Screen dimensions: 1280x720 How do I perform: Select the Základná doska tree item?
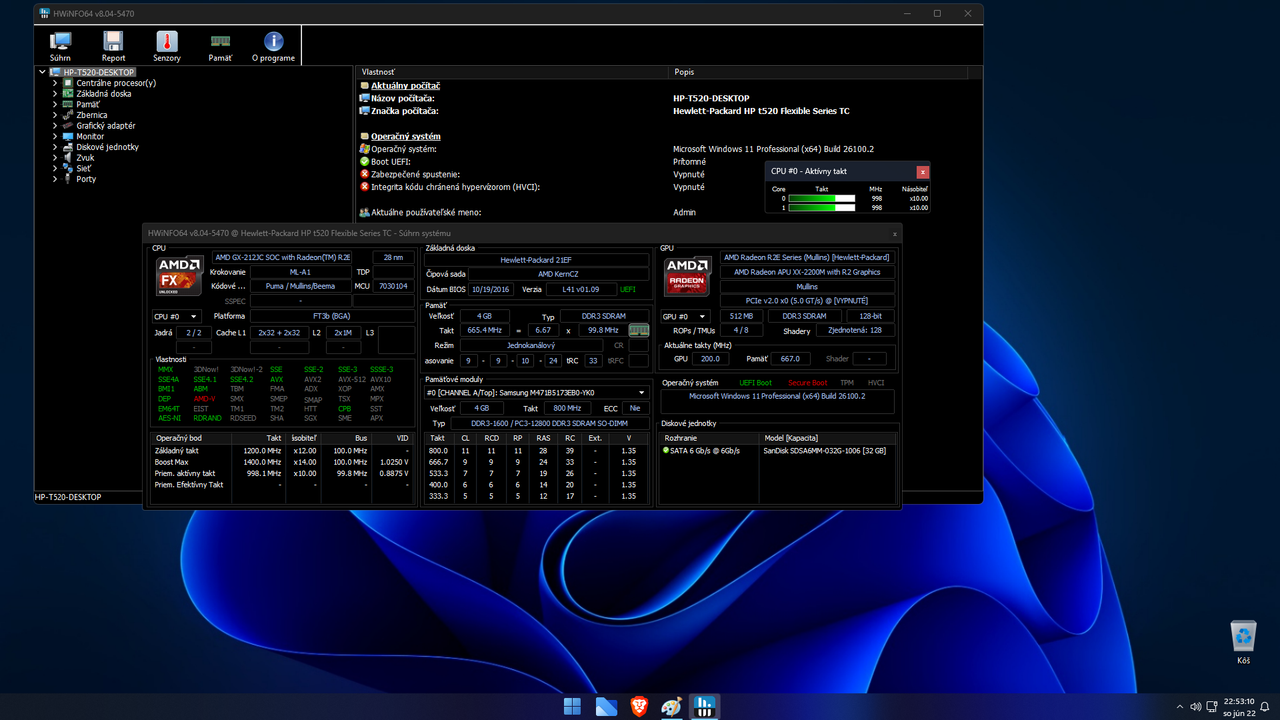point(104,94)
